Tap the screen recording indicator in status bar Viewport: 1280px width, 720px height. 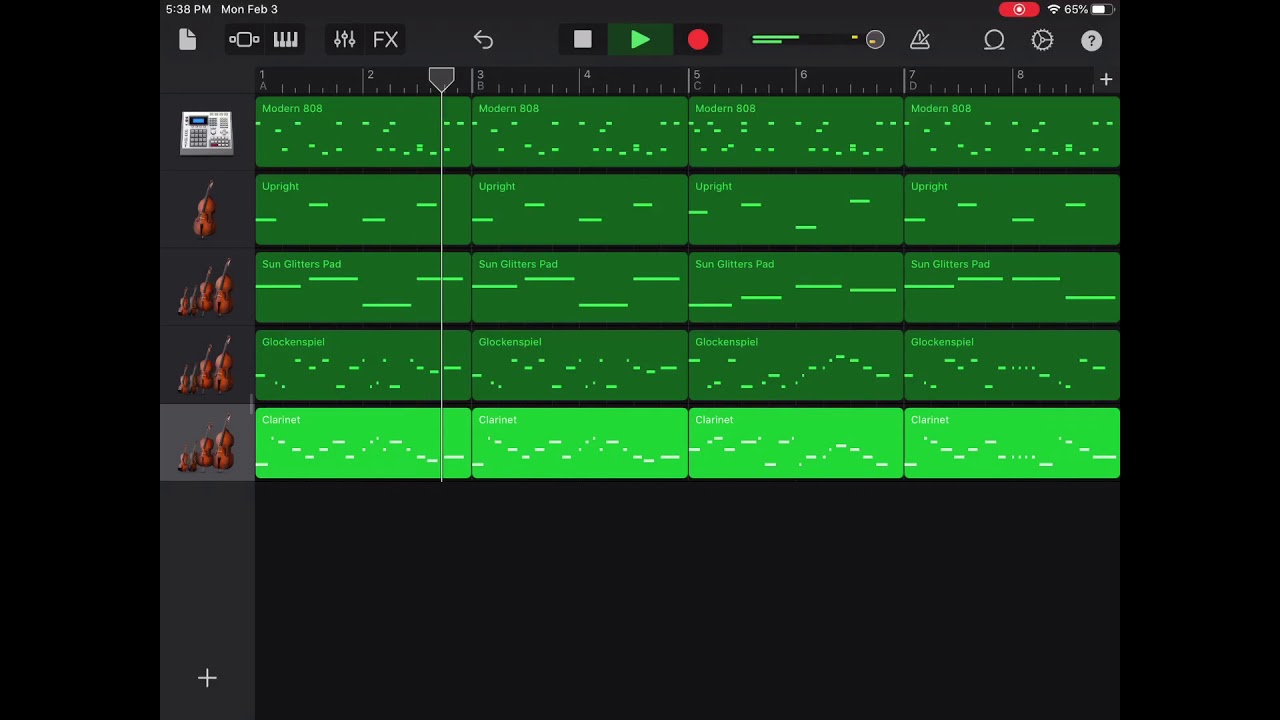1019,9
